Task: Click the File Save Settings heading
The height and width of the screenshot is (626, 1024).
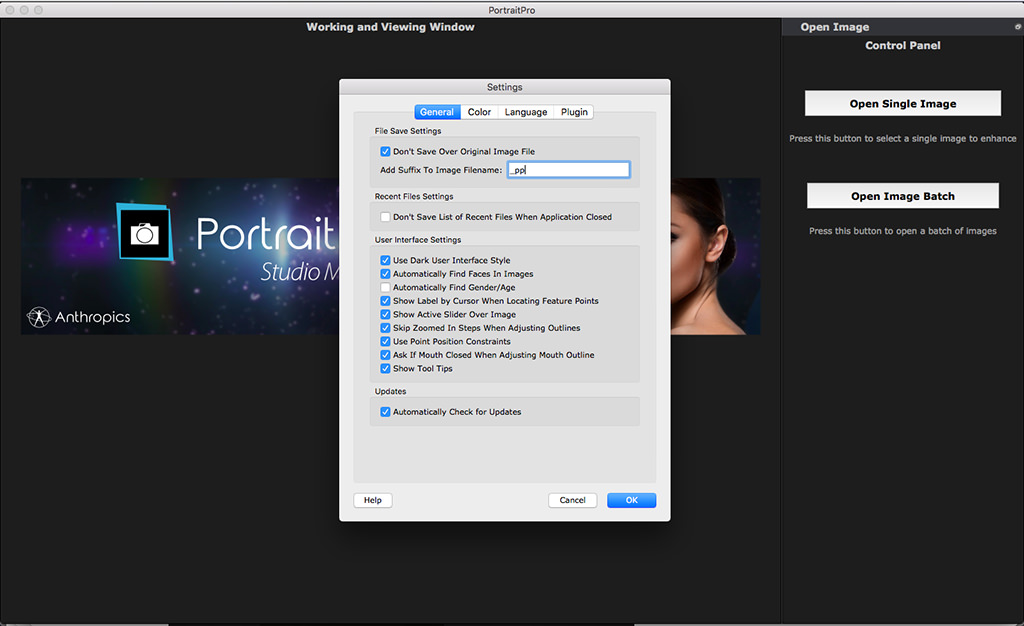Action: pyautogui.click(x=408, y=131)
